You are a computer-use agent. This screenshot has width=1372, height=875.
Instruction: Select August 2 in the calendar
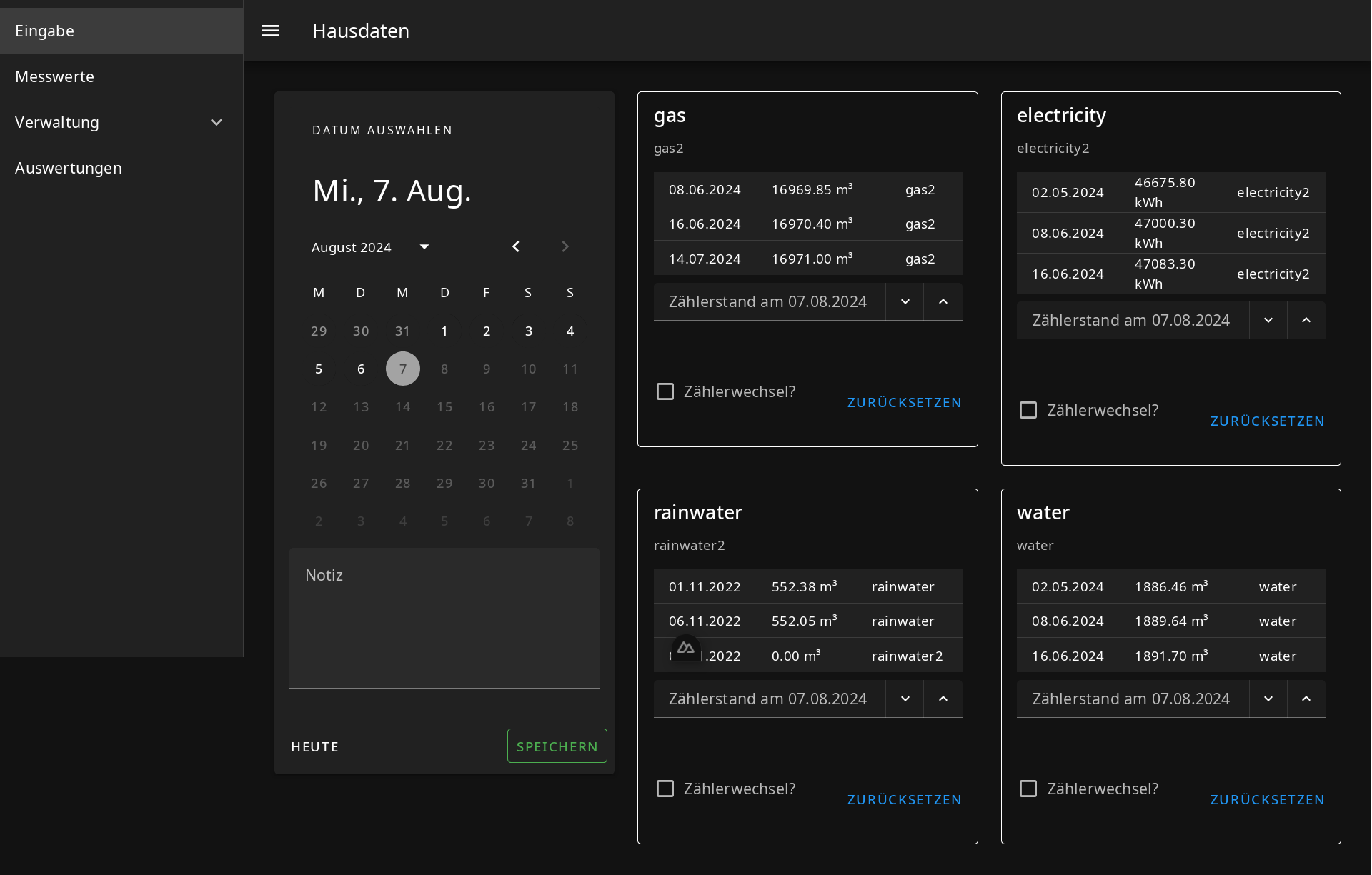[x=487, y=331]
